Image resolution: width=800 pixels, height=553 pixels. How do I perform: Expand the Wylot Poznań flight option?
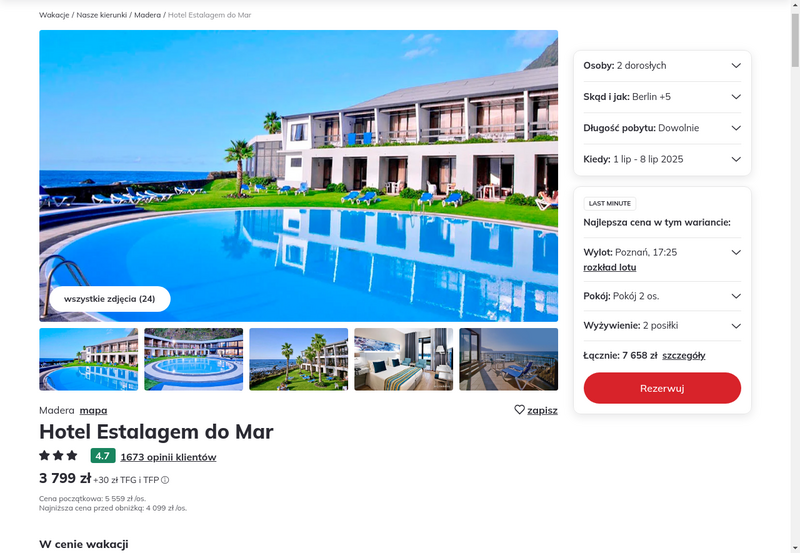pyautogui.click(x=736, y=252)
